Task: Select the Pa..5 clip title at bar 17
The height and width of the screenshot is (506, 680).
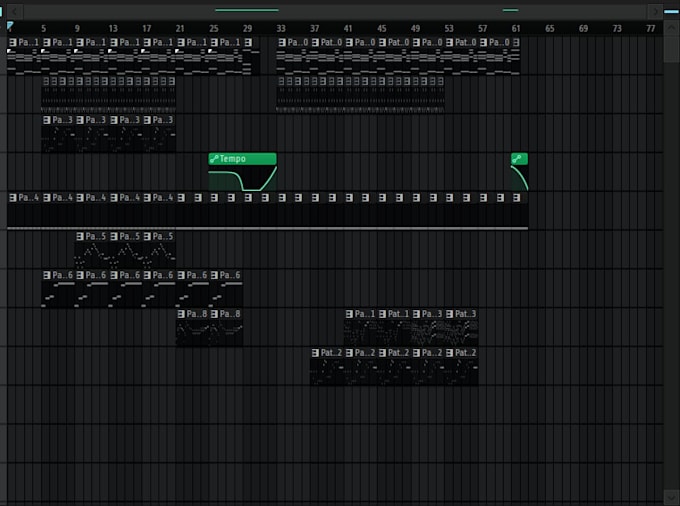Action: 163,236
